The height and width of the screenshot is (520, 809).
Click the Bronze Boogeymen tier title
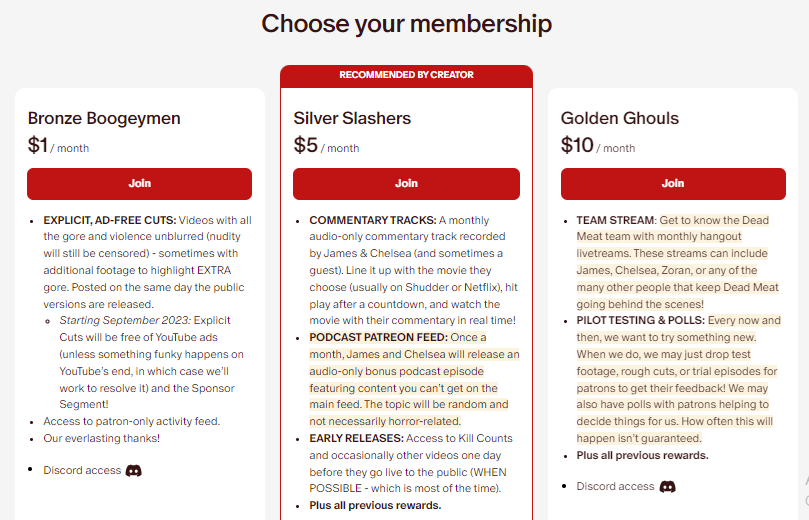(104, 118)
